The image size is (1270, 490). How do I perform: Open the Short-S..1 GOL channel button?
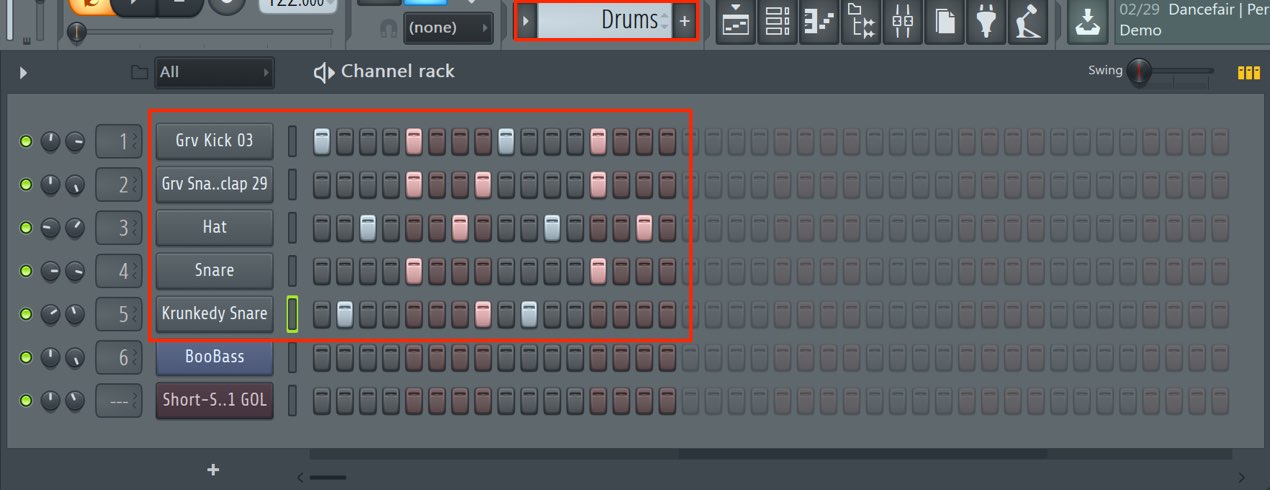[214, 400]
